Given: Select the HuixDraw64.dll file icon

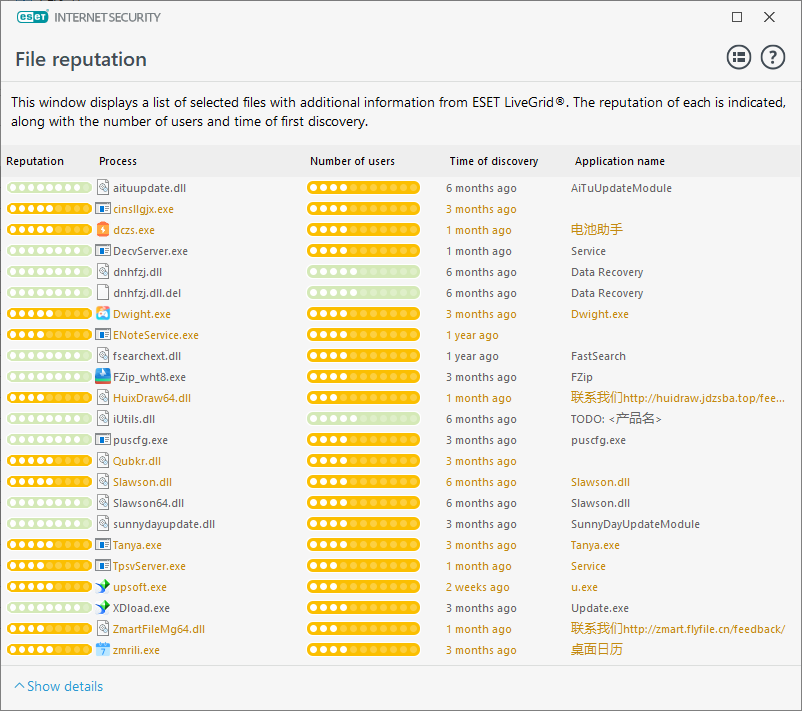Looking at the screenshot, I should 103,397.
